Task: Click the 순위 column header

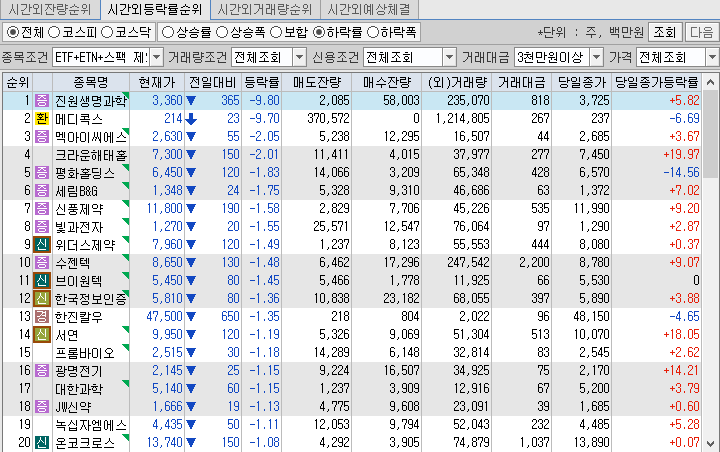Action: point(18,82)
